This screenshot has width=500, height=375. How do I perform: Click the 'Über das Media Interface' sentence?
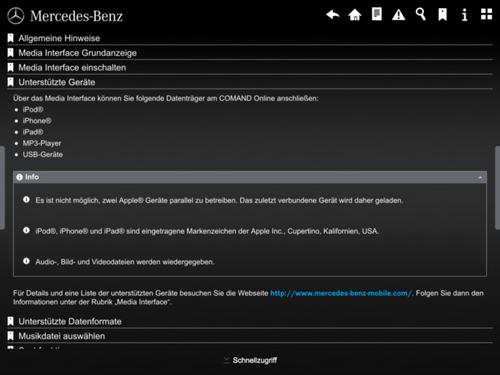tap(166, 99)
